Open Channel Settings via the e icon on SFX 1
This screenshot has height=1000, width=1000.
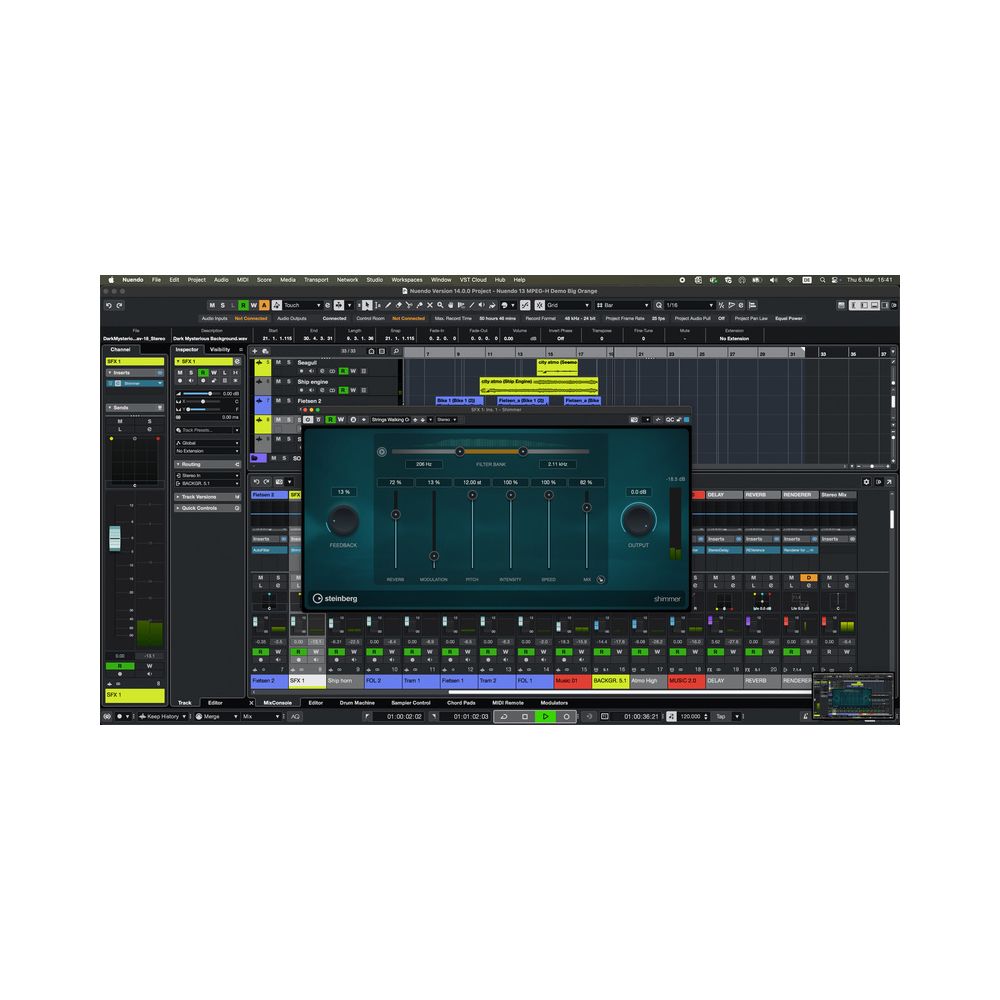(238, 361)
